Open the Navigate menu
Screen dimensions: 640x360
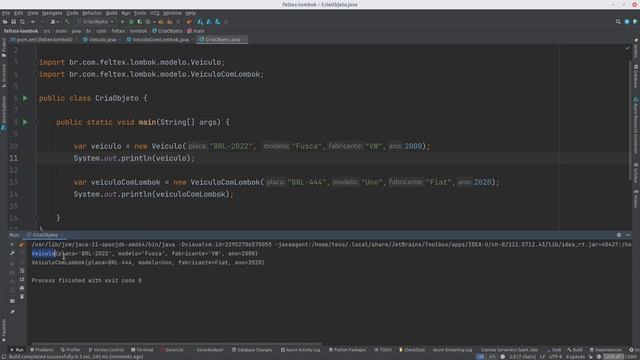52,13
